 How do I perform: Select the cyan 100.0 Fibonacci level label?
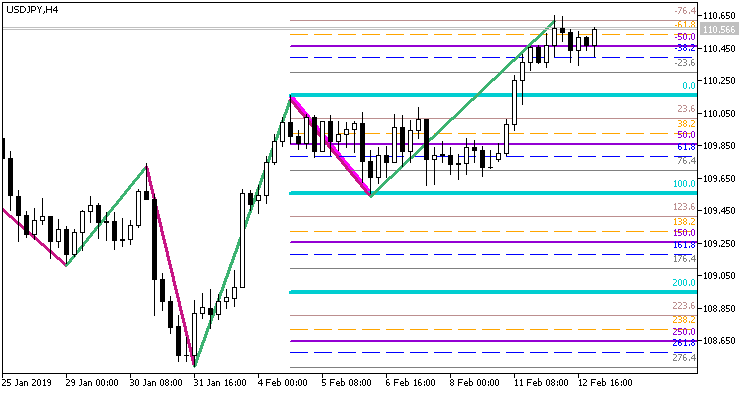coord(684,183)
